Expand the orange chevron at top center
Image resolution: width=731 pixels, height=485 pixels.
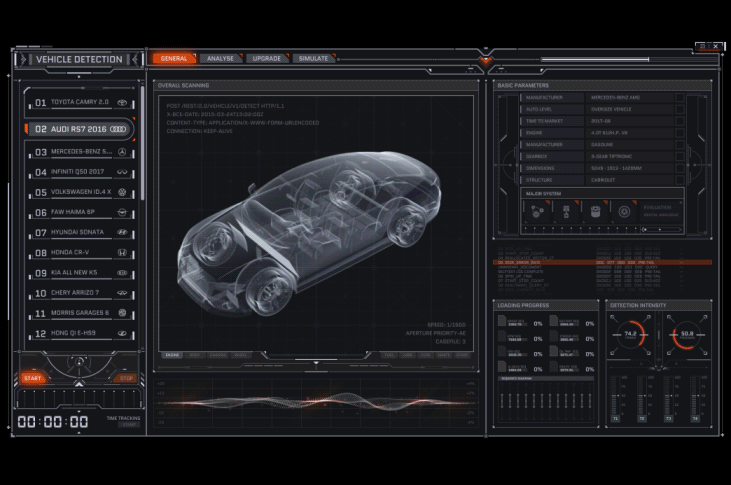(486, 61)
